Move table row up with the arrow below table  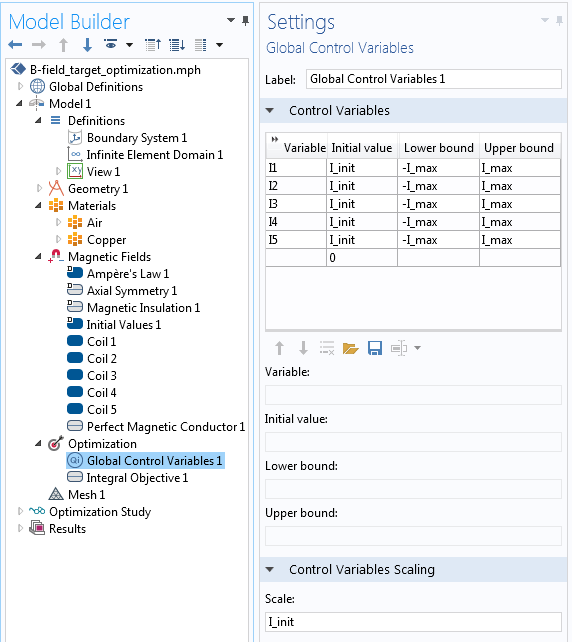pos(280,348)
